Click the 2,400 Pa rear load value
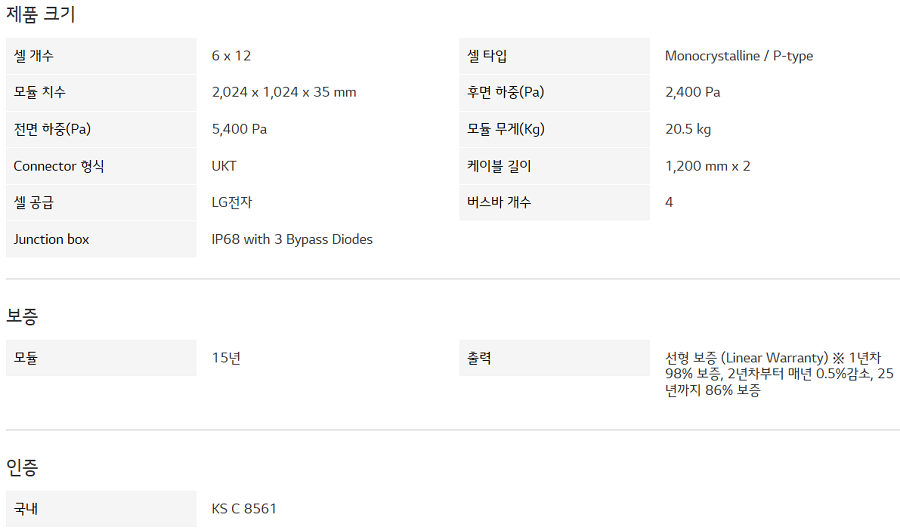The height and width of the screenshot is (530, 900). click(x=692, y=93)
